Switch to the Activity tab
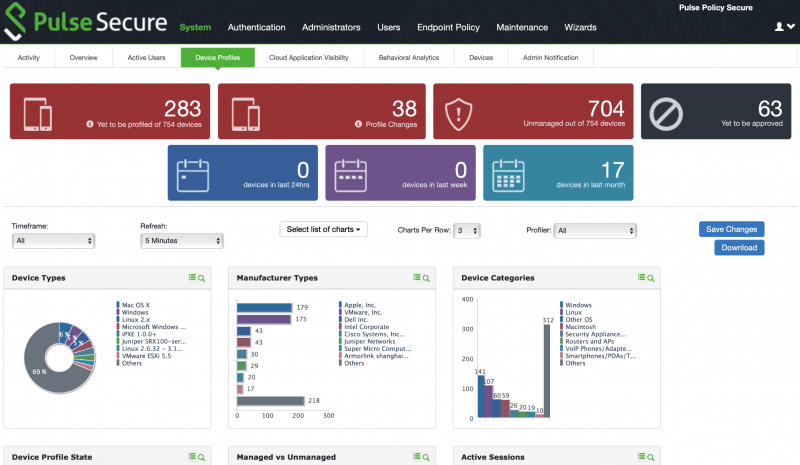This screenshot has width=800, height=465. pos(29,58)
